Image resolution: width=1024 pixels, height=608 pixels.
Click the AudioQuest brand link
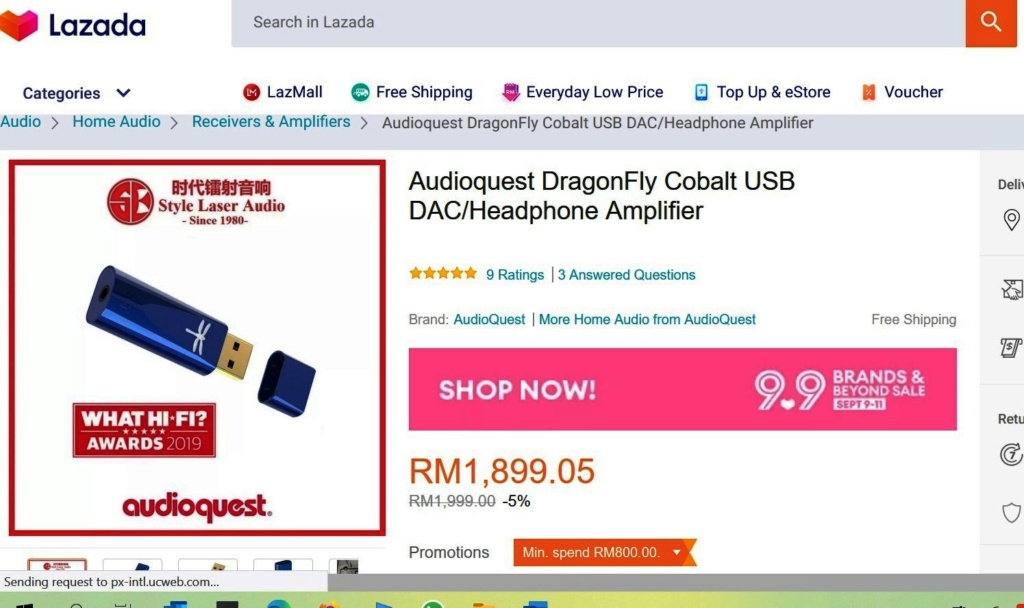(x=489, y=319)
